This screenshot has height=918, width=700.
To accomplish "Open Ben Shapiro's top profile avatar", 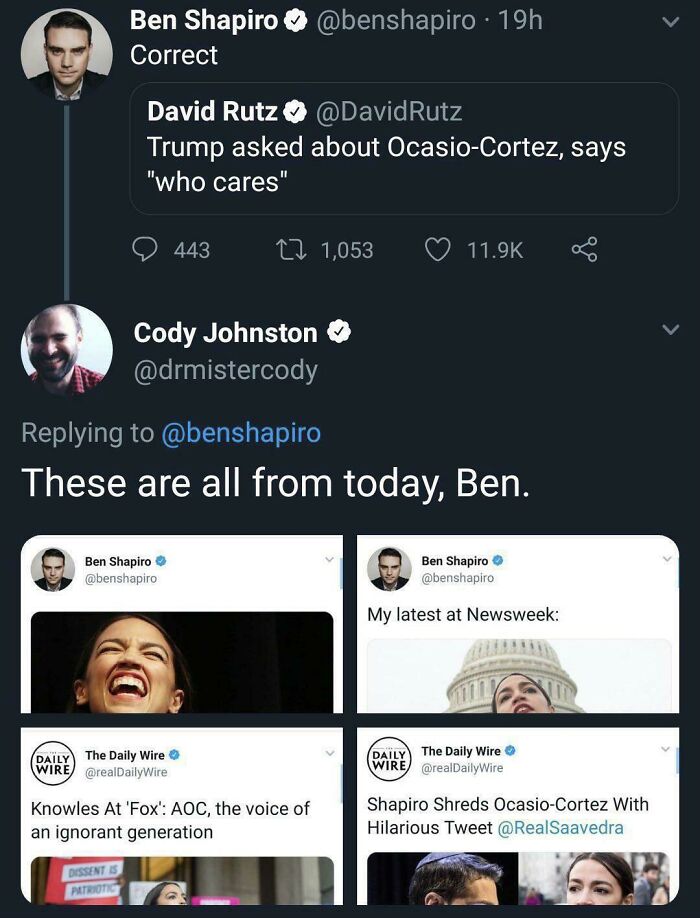I will 66,54.
